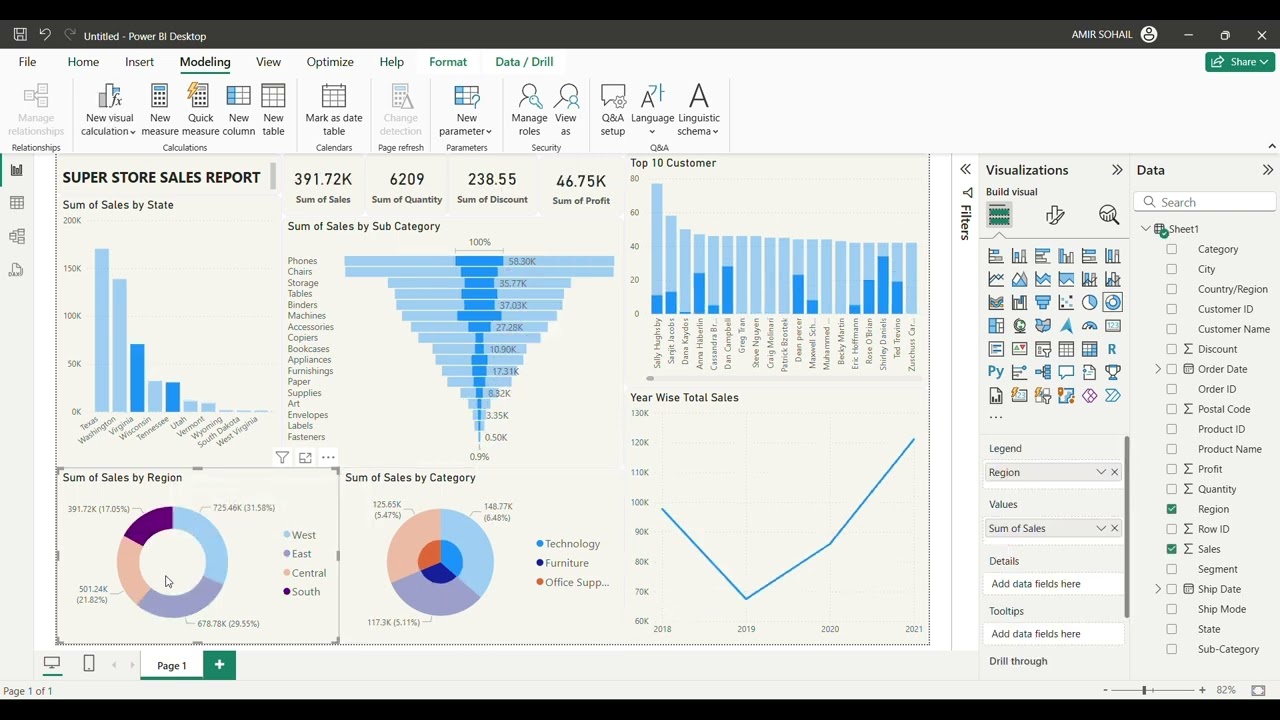Click Focus mode icon above donut visual
Viewport: 1280px width, 720px height.
pyautogui.click(x=305, y=458)
